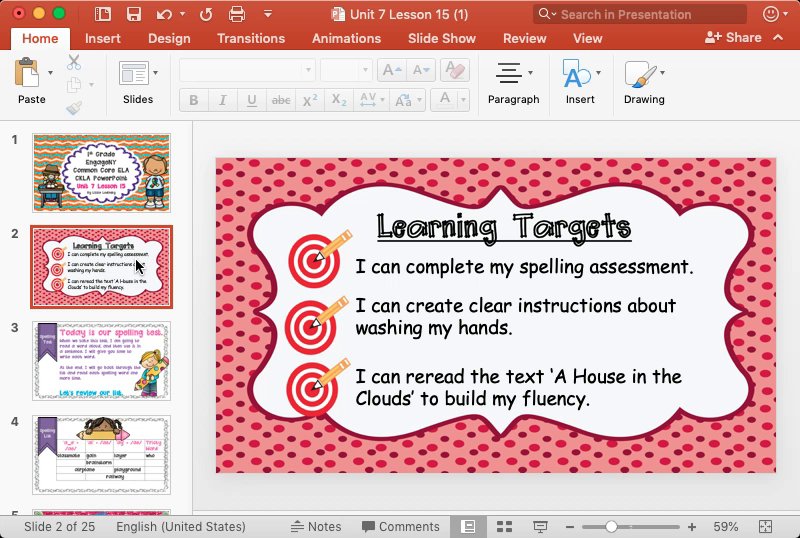Screen dimensions: 800x538
Task: Open the smiley feedback menu
Action: 774,14
